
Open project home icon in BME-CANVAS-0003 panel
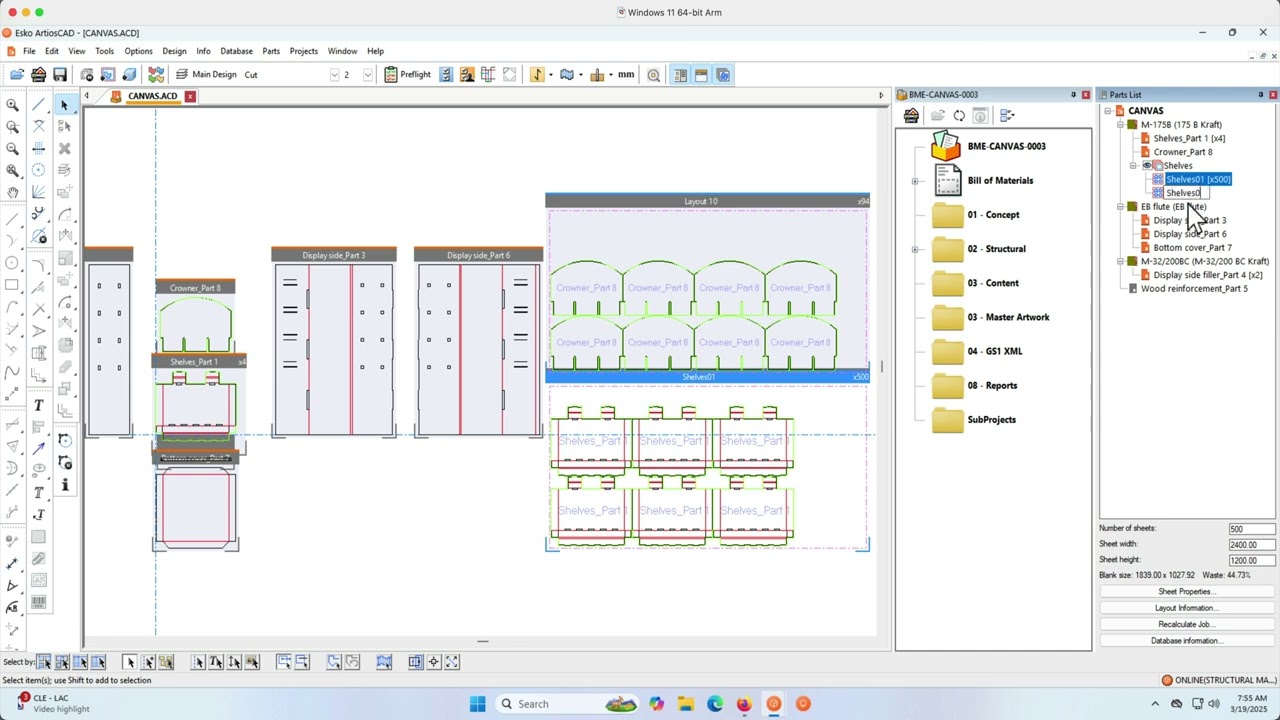tap(911, 116)
